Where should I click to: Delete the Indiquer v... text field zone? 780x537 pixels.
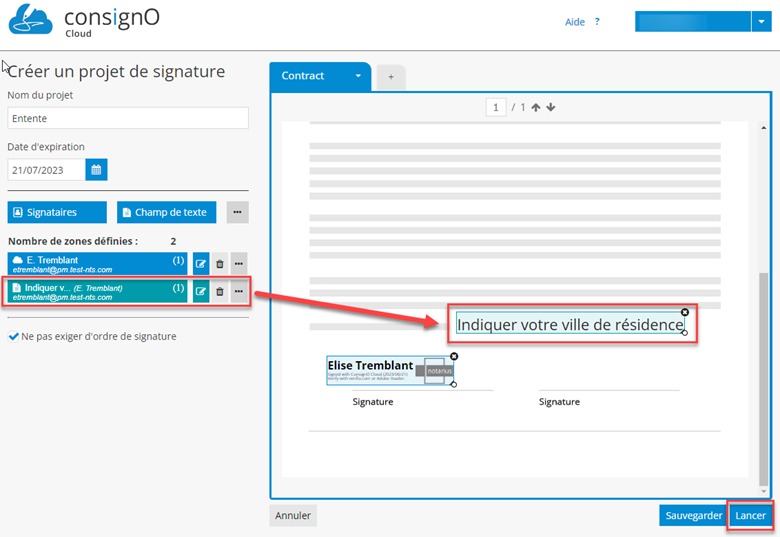point(220,291)
